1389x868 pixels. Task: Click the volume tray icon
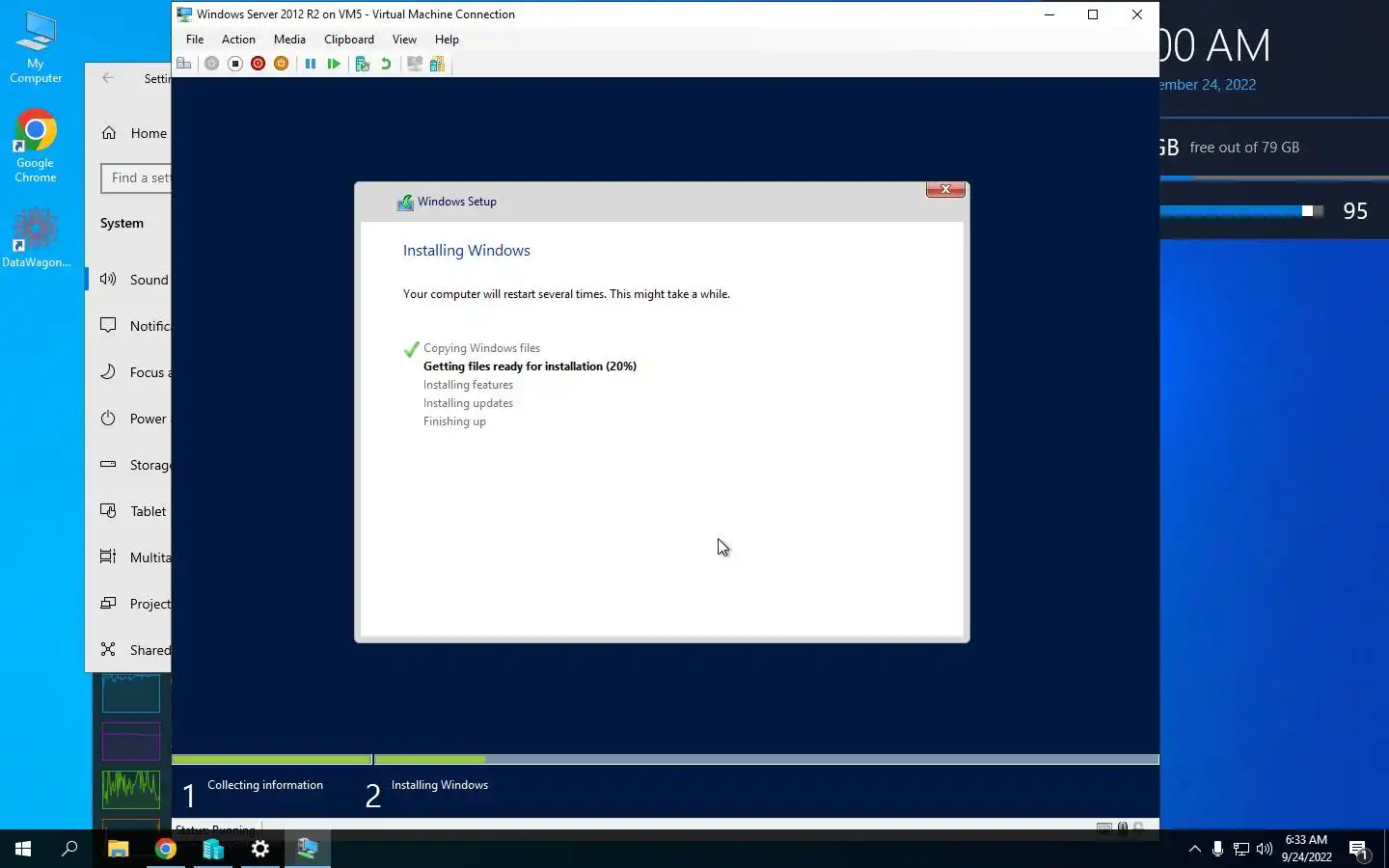click(1265, 849)
